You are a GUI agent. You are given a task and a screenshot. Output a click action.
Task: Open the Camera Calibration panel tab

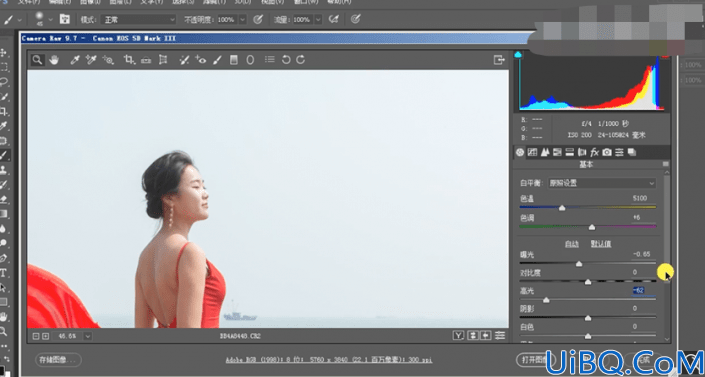(x=607, y=152)
